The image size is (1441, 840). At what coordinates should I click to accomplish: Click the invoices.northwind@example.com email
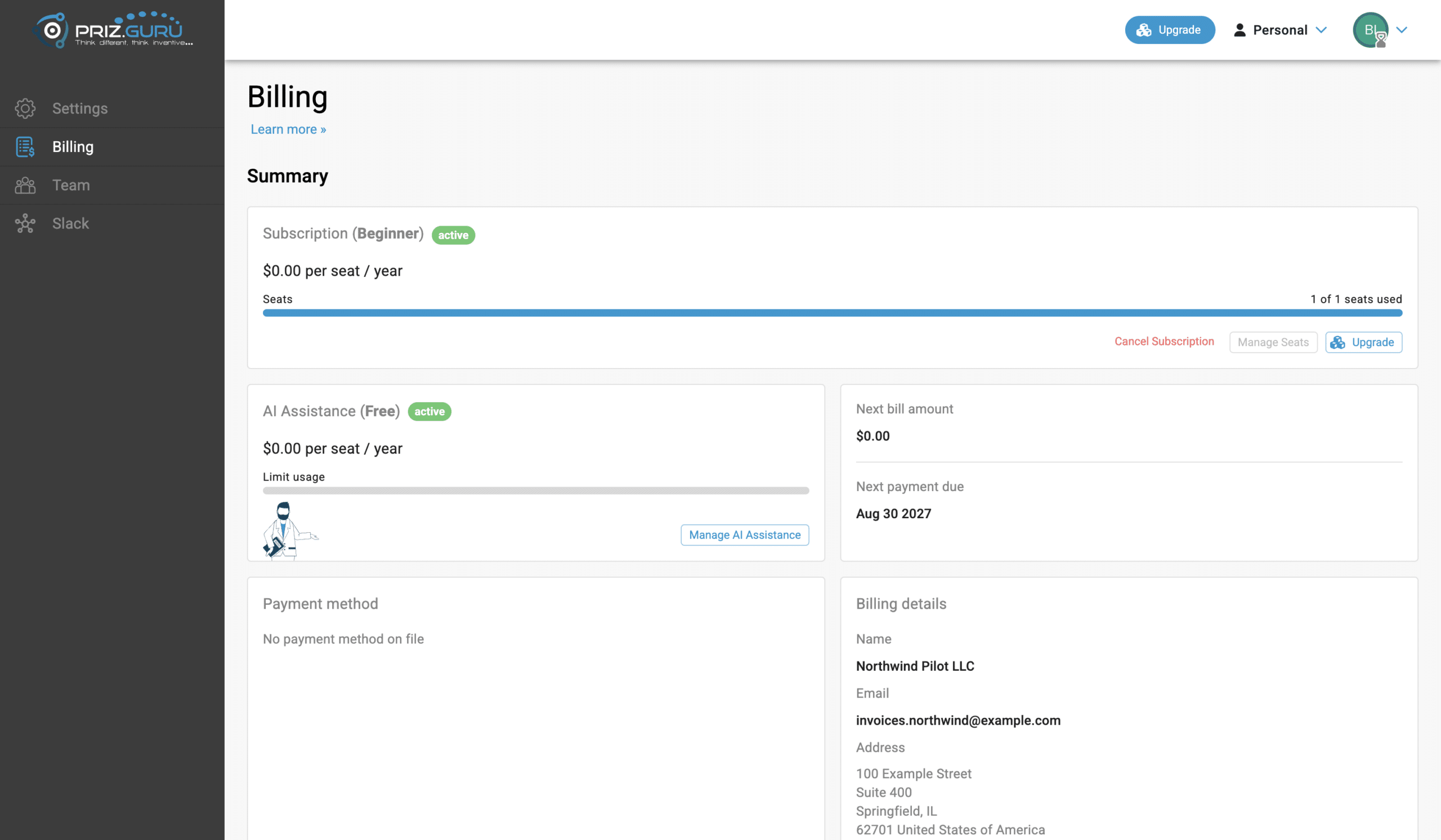coord(958,720)
